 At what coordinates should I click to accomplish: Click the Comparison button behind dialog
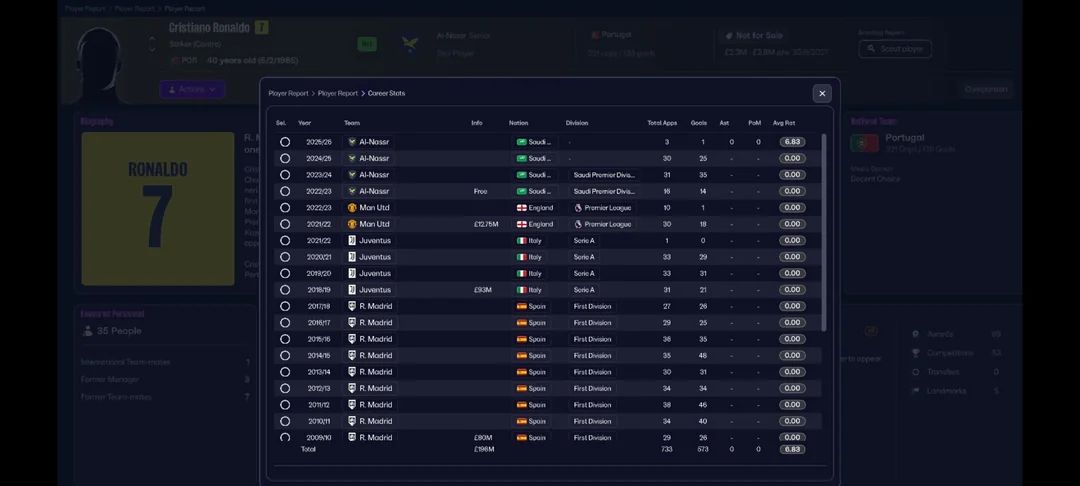(986, 89)
